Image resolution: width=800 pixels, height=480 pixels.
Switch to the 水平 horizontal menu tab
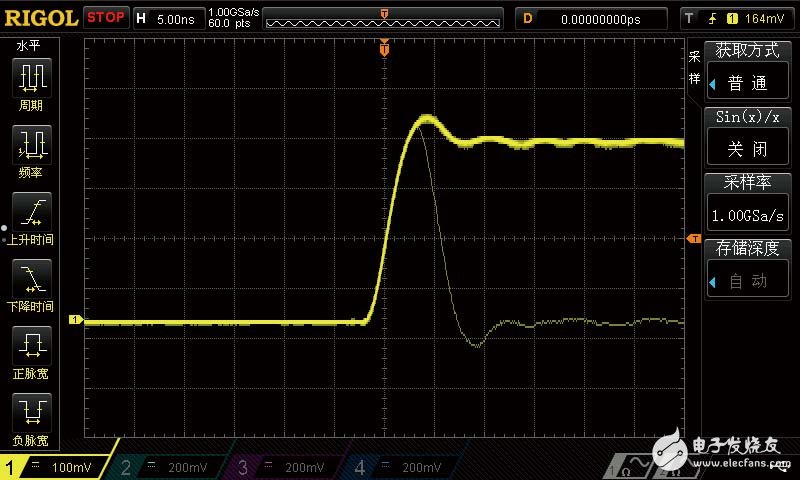27,45
